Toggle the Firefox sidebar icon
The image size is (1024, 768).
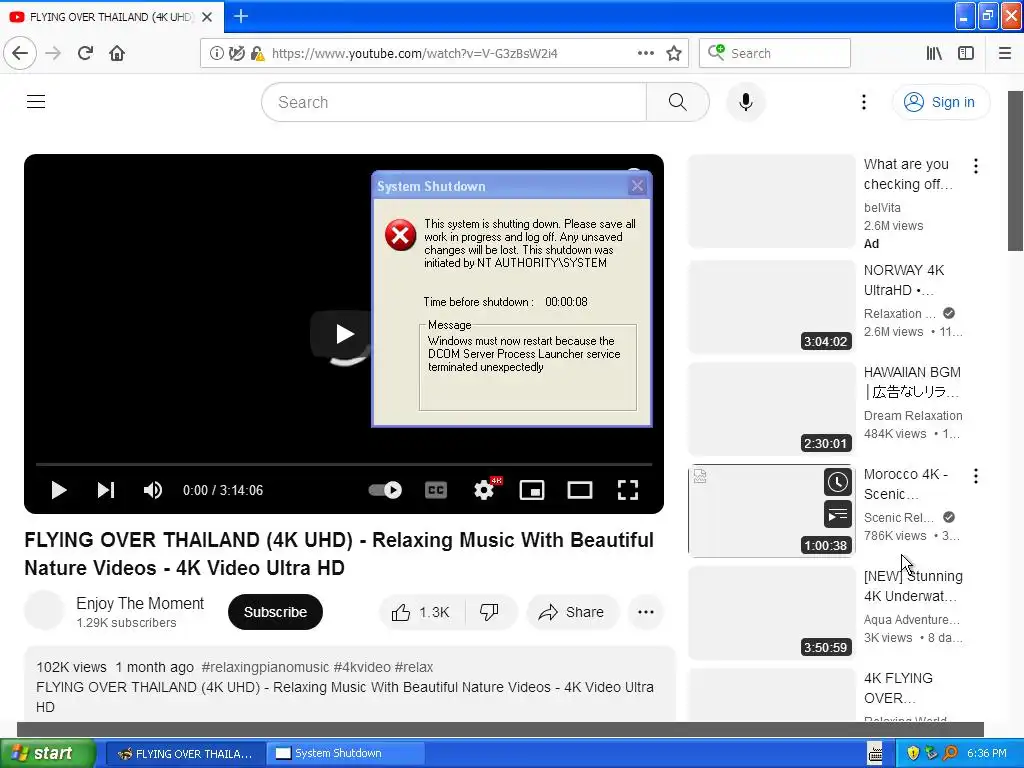[966, 53]
